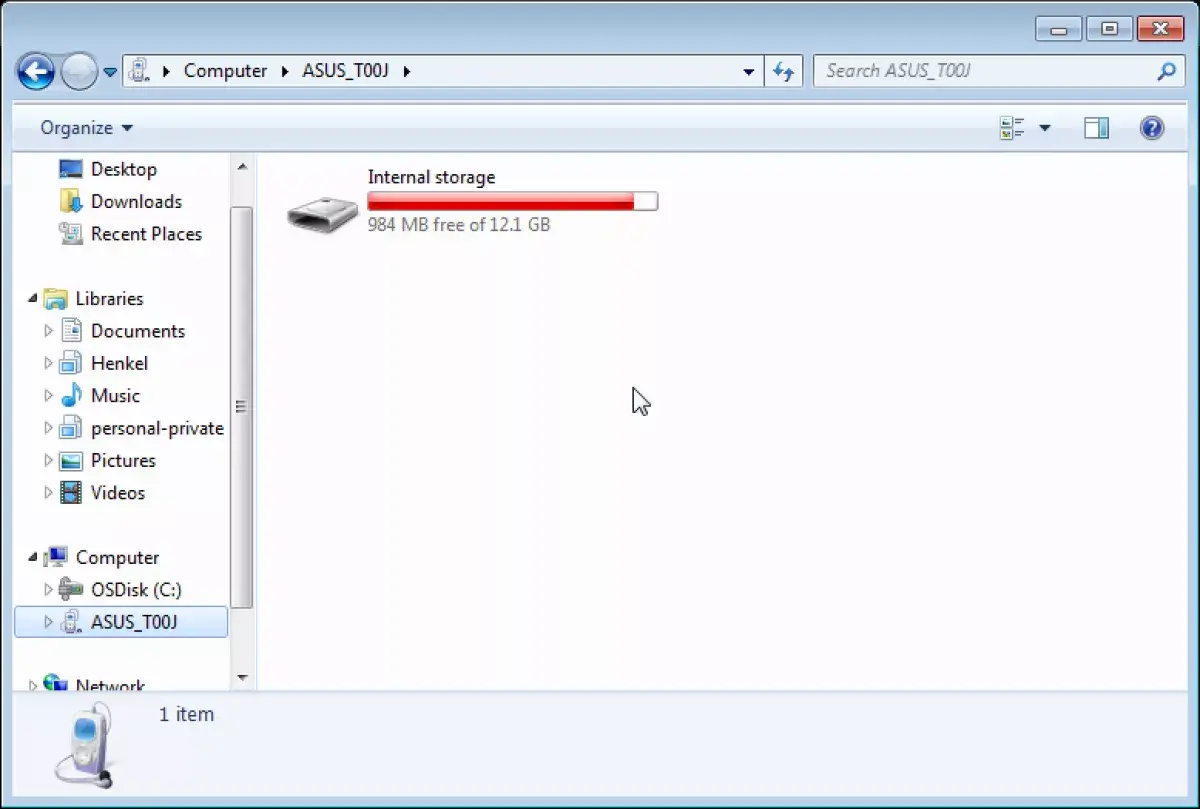Expand the Music library
Viewport: 1200px width, 809px height.
48,396
